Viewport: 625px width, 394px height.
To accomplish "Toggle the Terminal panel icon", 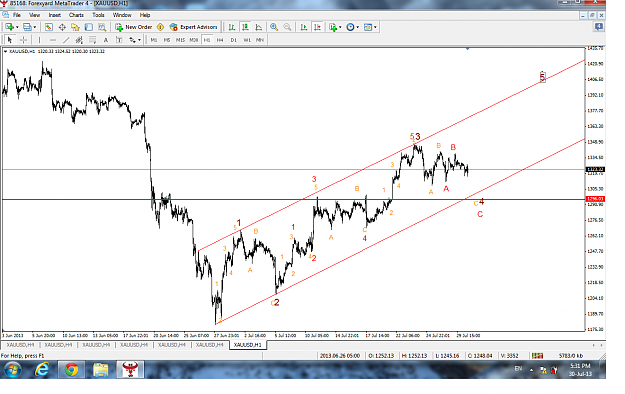I will (x=88, y=27).
